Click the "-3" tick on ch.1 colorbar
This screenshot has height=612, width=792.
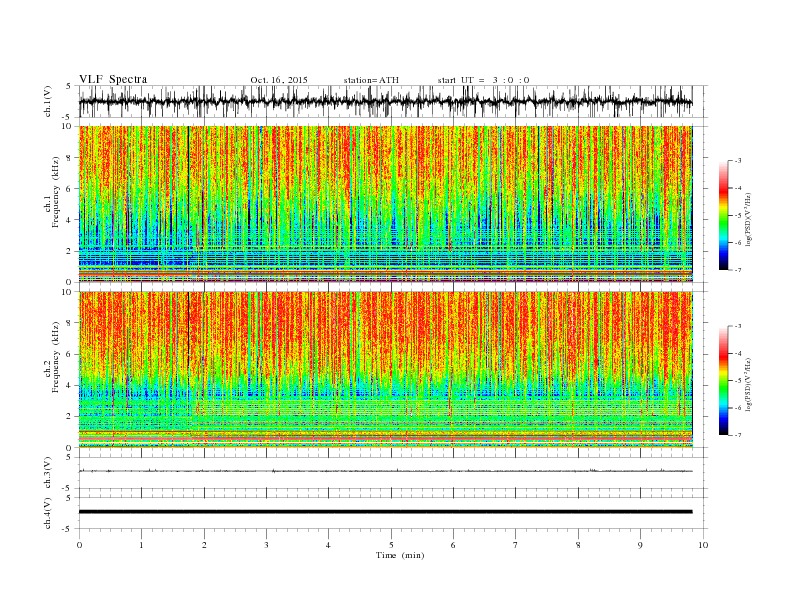(738, 161)
